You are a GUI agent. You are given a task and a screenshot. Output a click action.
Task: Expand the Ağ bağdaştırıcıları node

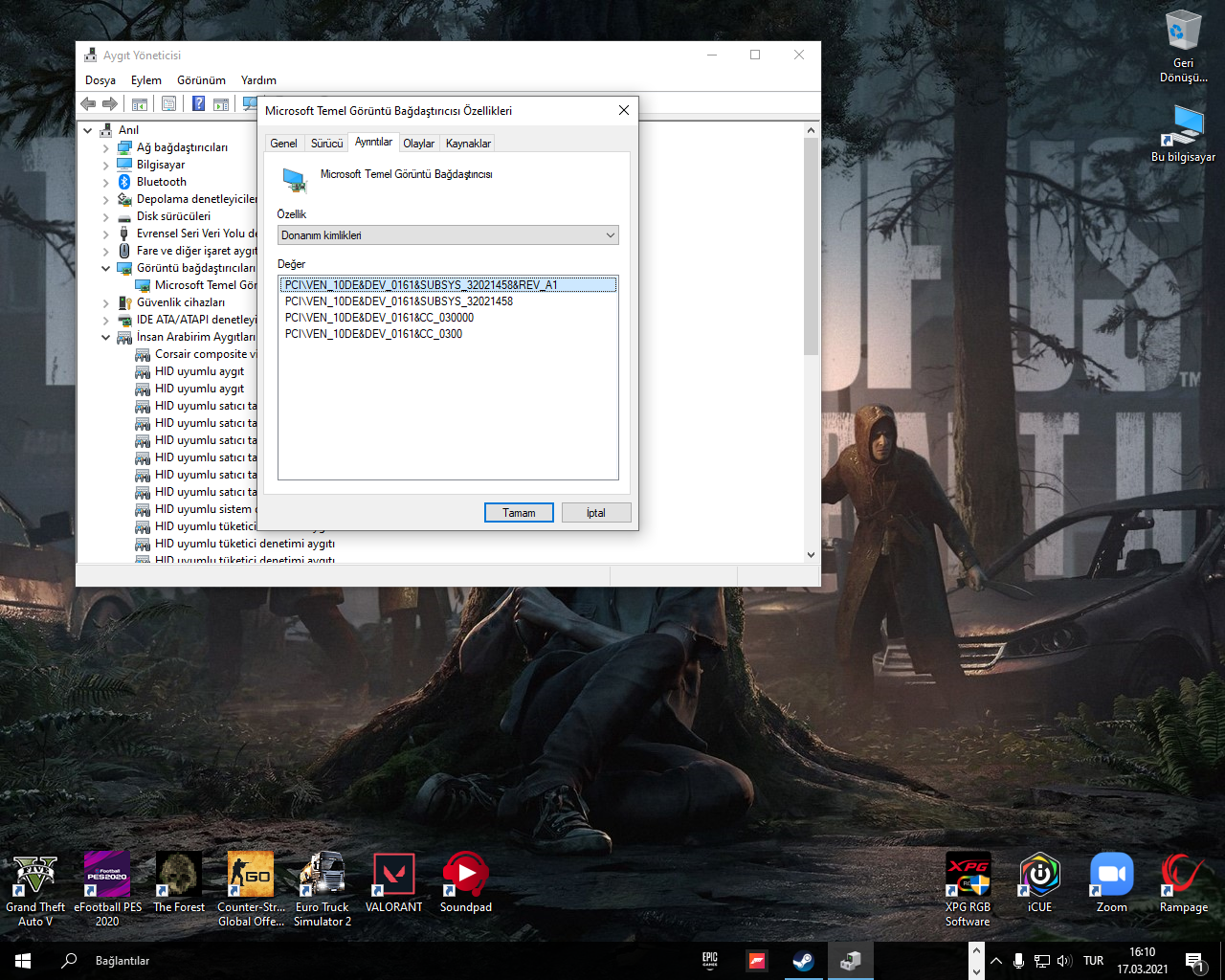(105, 148)
